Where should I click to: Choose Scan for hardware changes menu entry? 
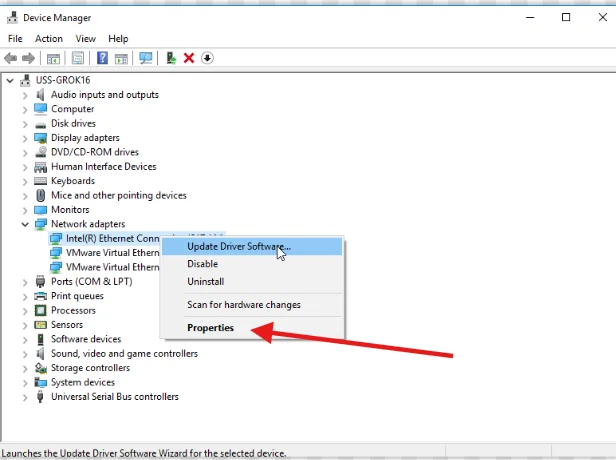click(252, 304)
